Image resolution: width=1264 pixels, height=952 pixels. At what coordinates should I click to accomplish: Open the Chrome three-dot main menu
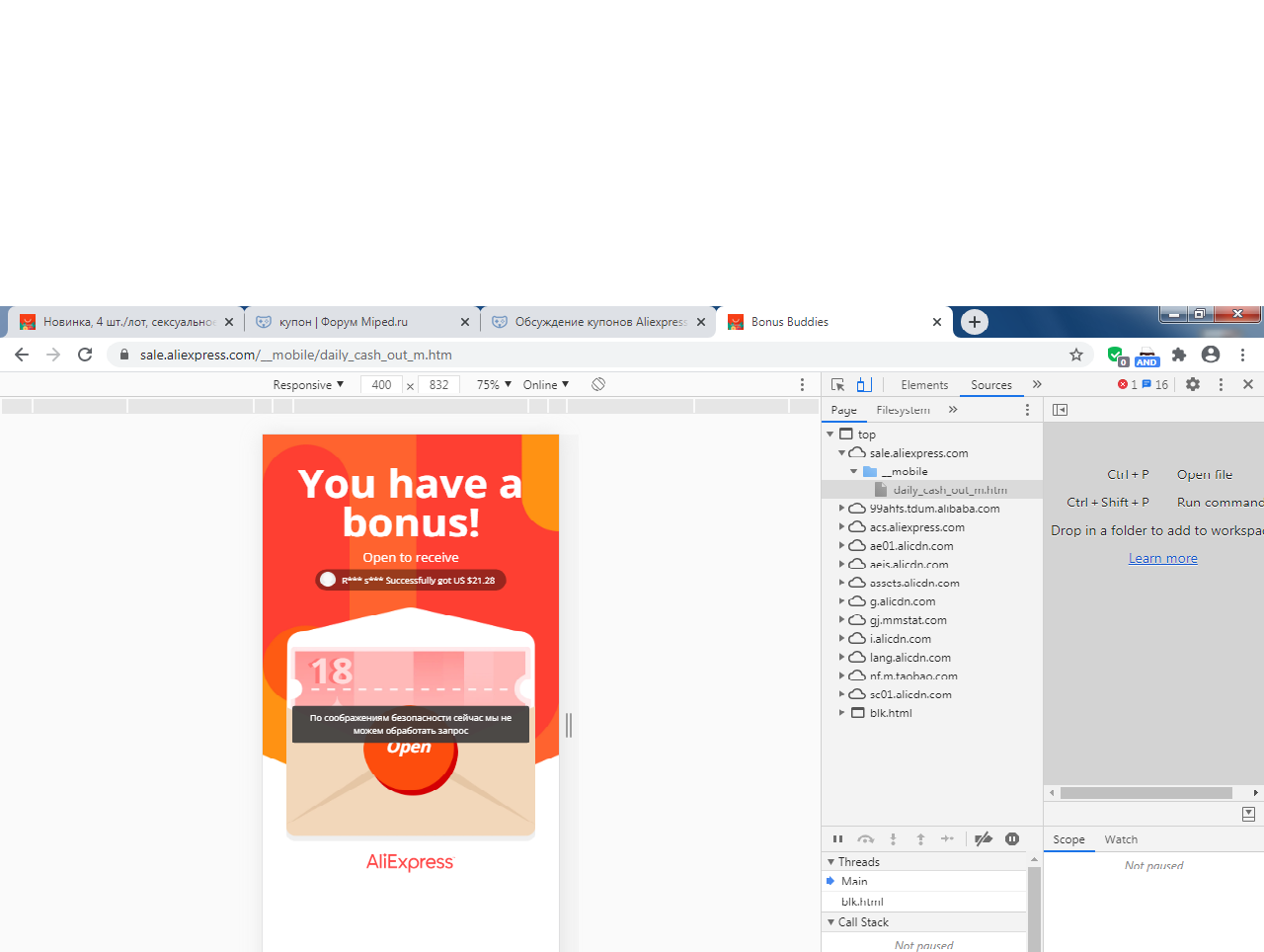point(1242,355)
